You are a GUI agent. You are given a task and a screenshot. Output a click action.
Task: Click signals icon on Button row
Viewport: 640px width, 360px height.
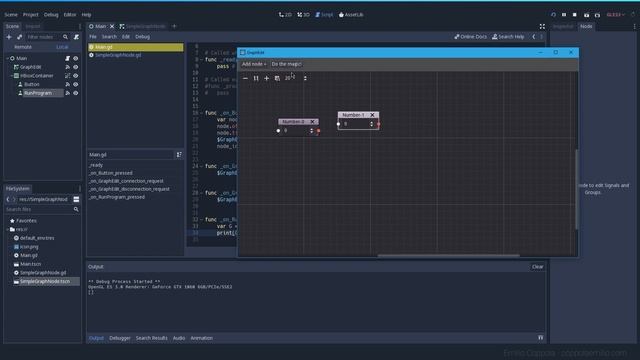click(68, 84)
